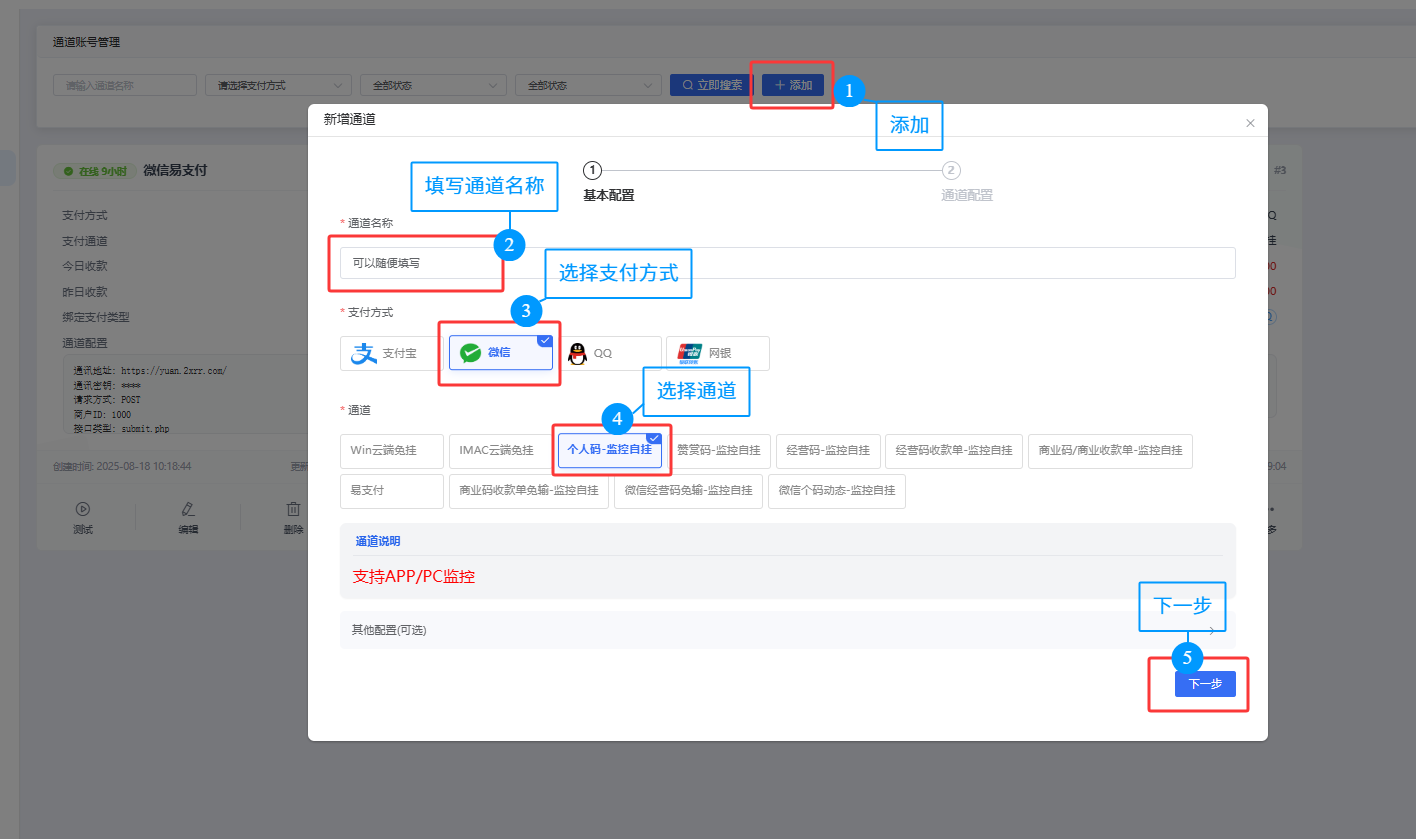
Task: Click the edit pencil icon
Action: (188, 509)
